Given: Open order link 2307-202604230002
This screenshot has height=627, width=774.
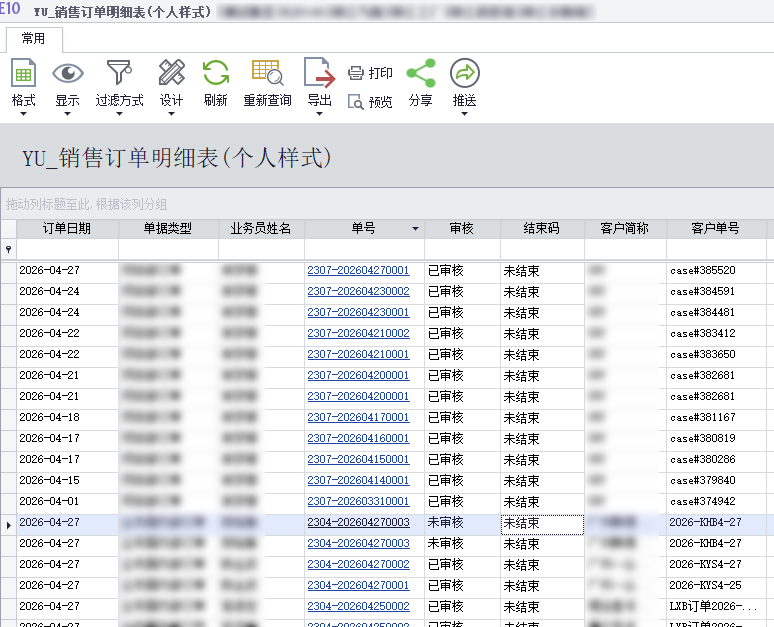Looking at the screenshot, I should (358, 291).
